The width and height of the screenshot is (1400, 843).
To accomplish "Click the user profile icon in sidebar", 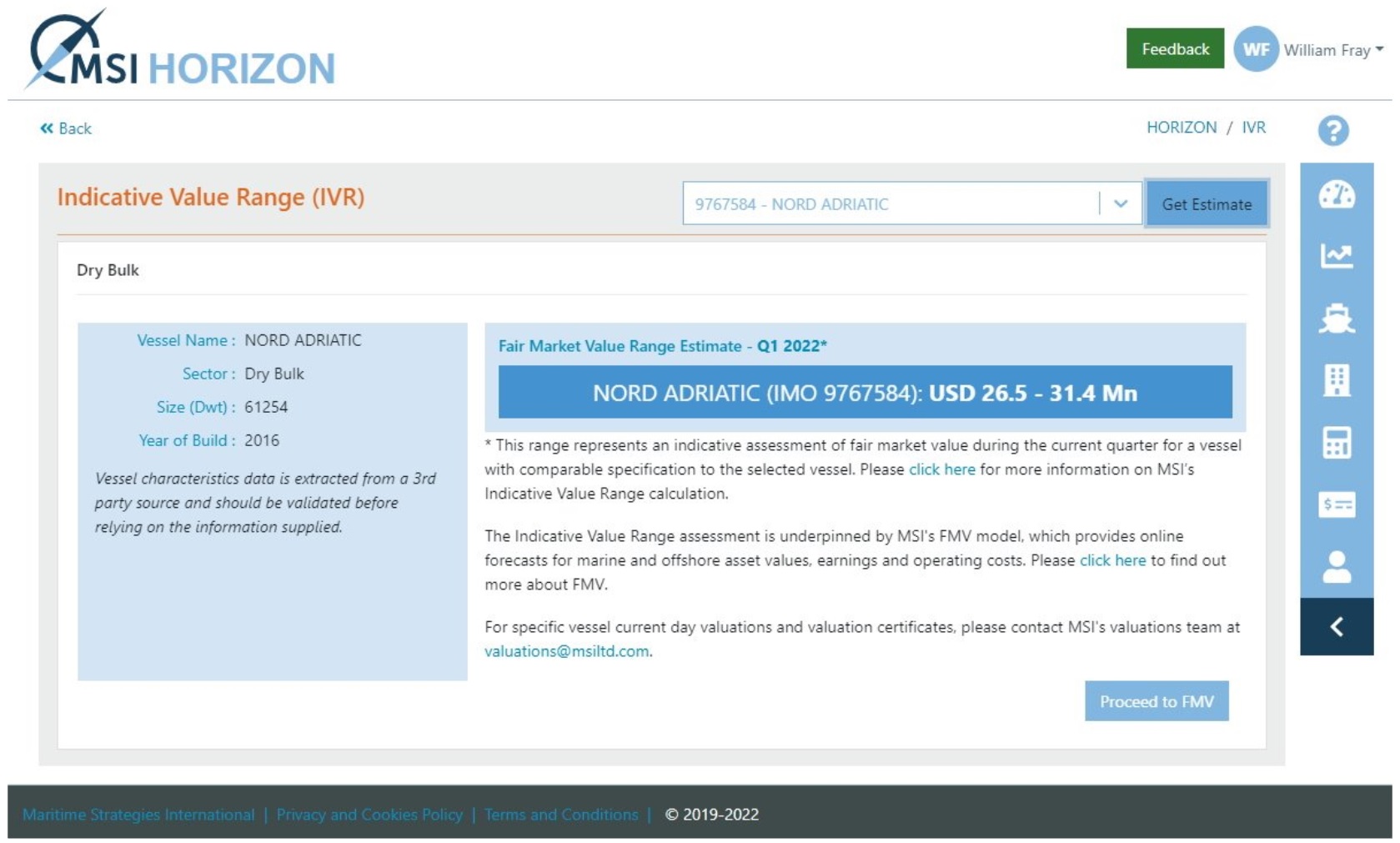I will (x=1336, y=567).
